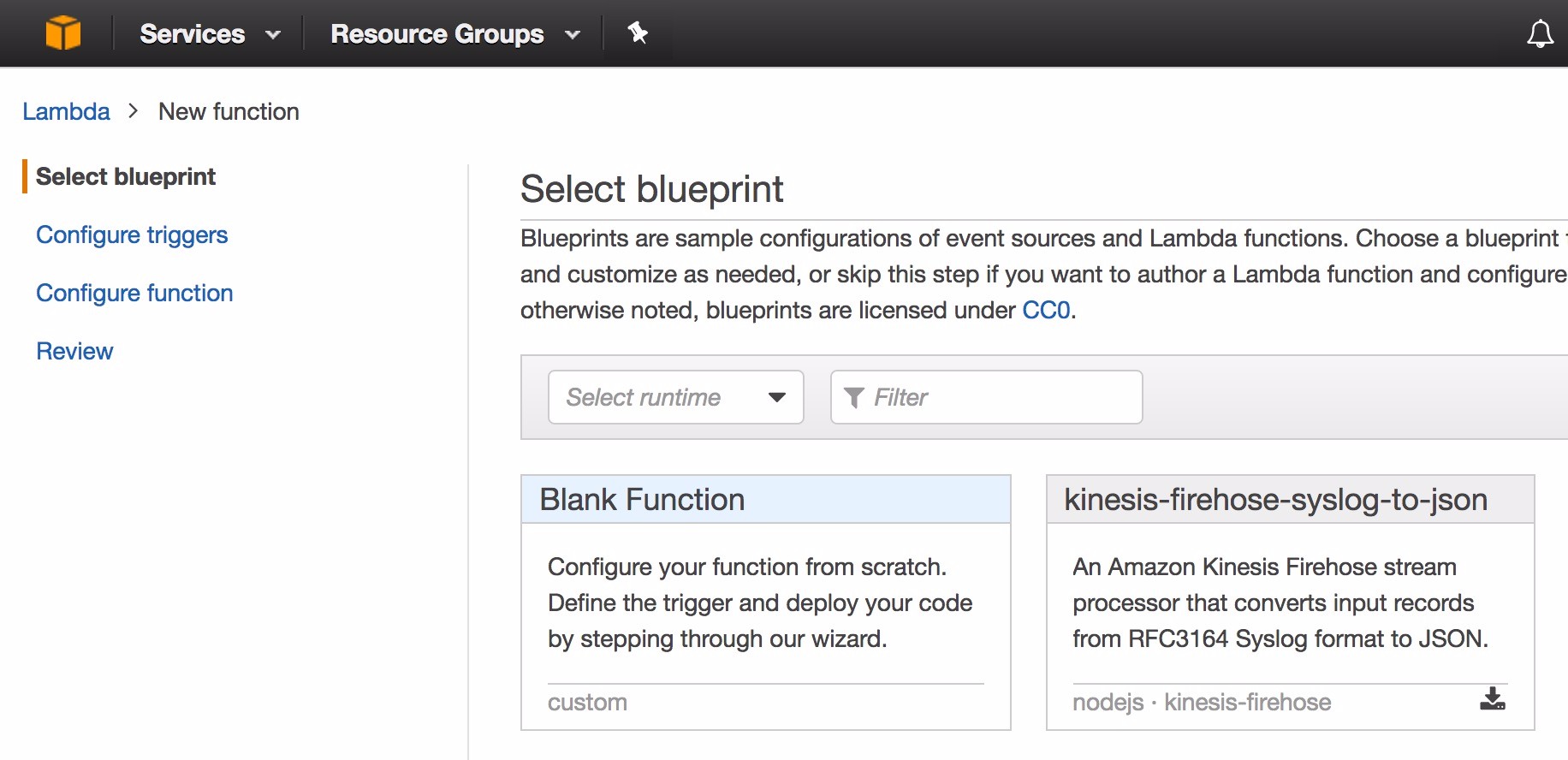Go to the Review step
The height and width of the screenshot is (760, 1568).
(74, 351)
